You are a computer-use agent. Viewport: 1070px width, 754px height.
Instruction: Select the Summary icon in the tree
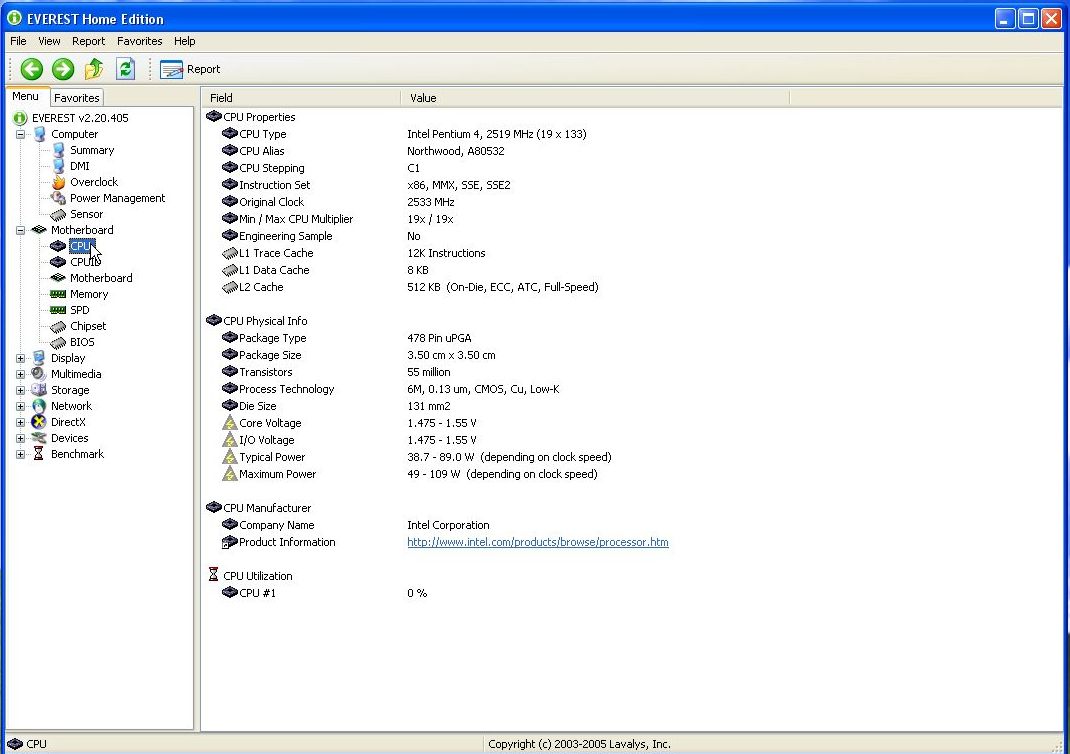tap(59, 150)
